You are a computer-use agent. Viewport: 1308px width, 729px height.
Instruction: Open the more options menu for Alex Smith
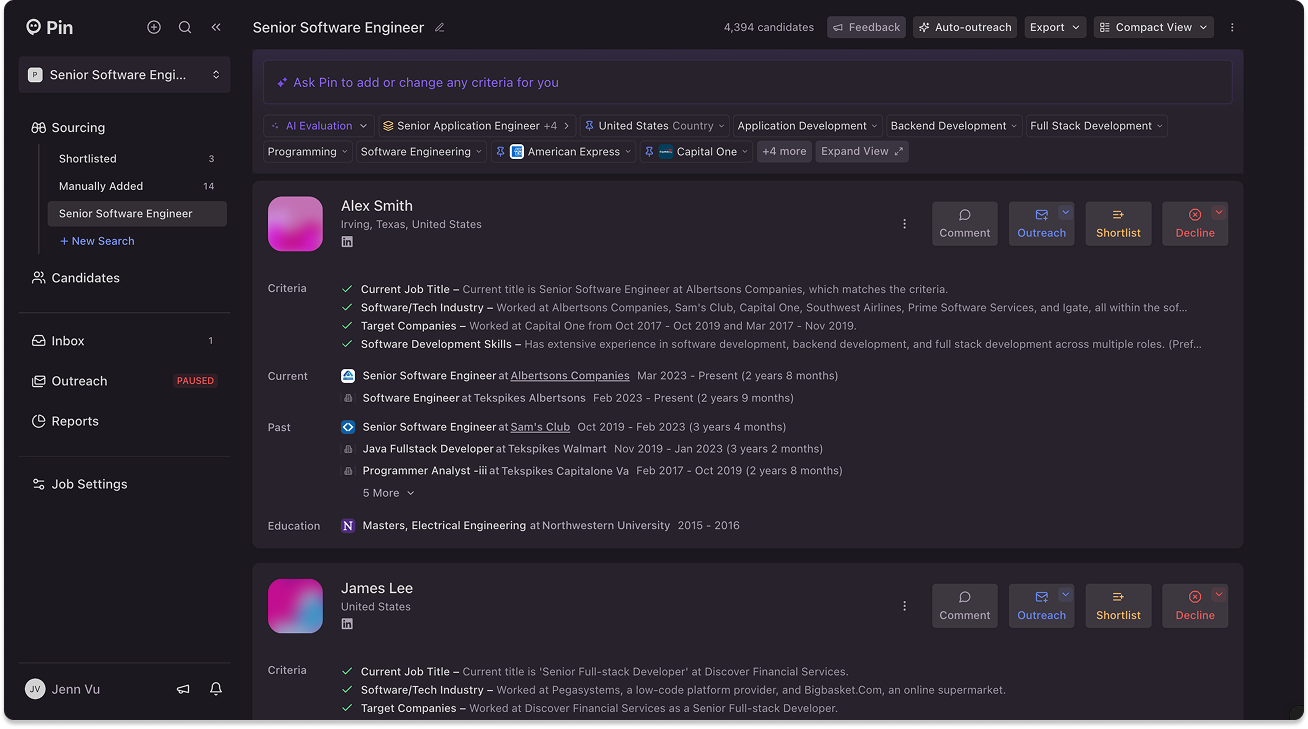tap(904, 224)
